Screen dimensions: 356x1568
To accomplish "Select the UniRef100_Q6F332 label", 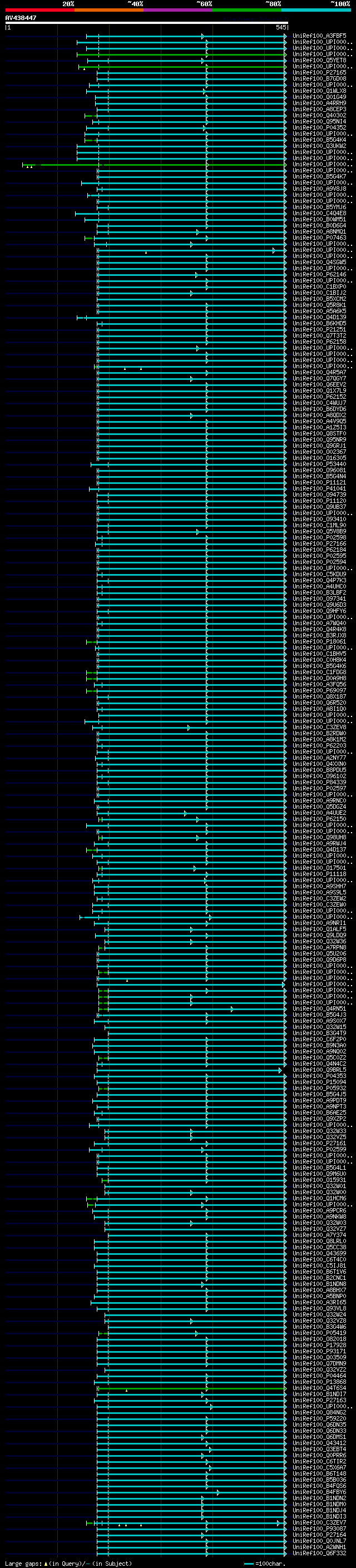I will point(319,1554).
